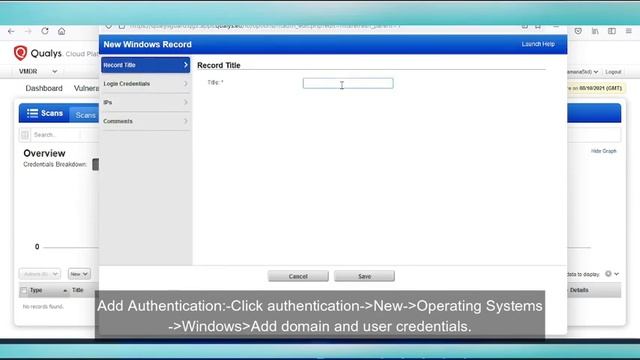
Task: Click the Overview heading
Action: (x=44, y=153)
